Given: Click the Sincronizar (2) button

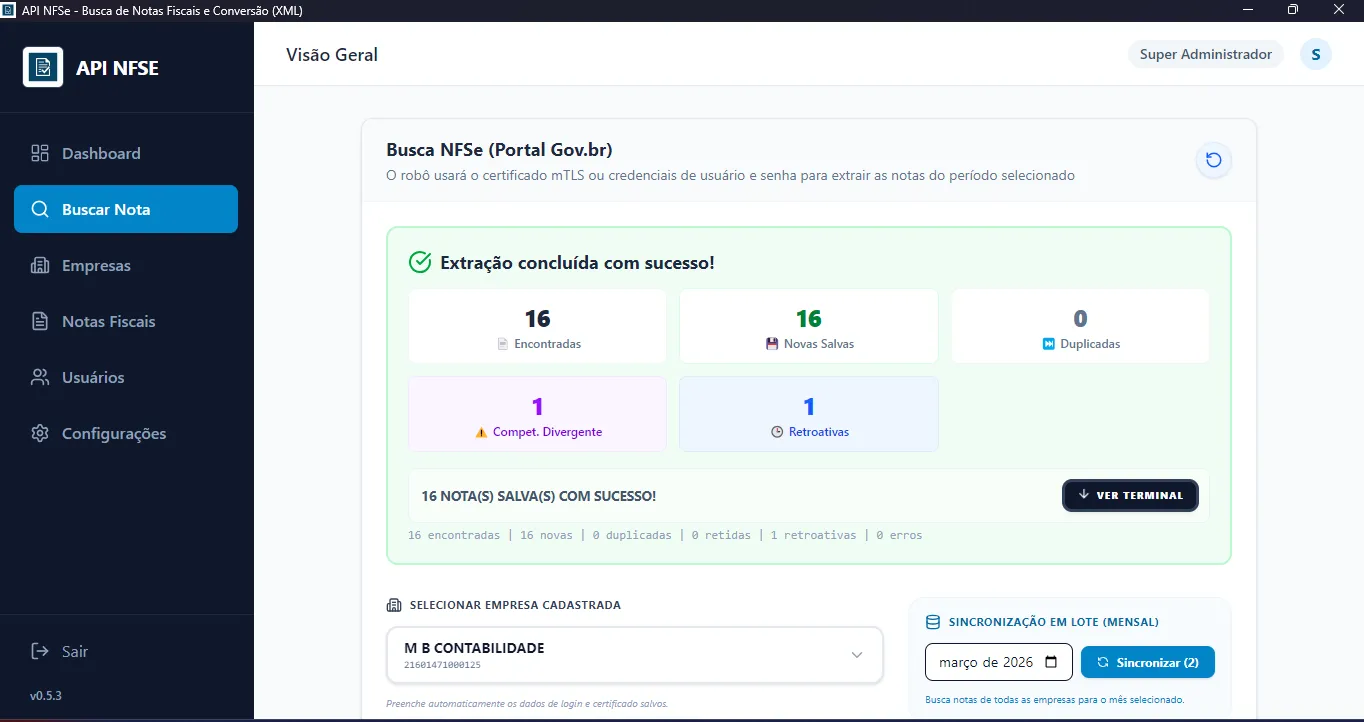Looking at the screenshot, I should tap(1148, 662).
